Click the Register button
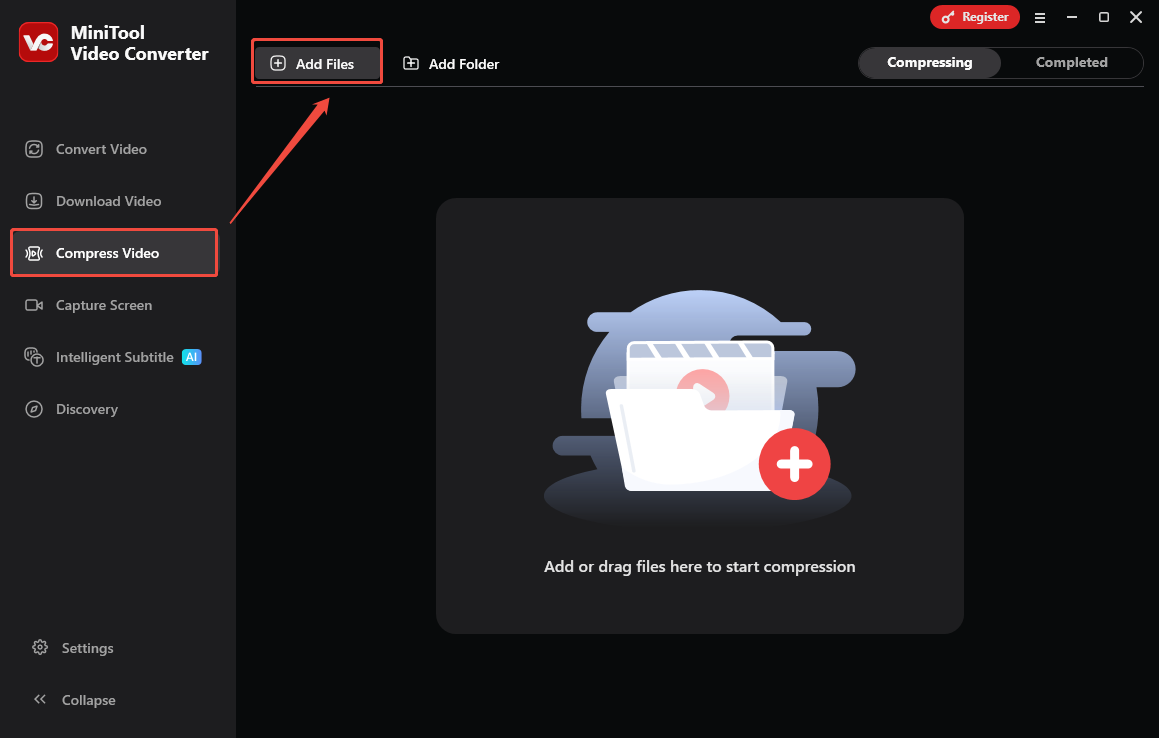The image size is (1159, 738). click(x=975, y=17)
